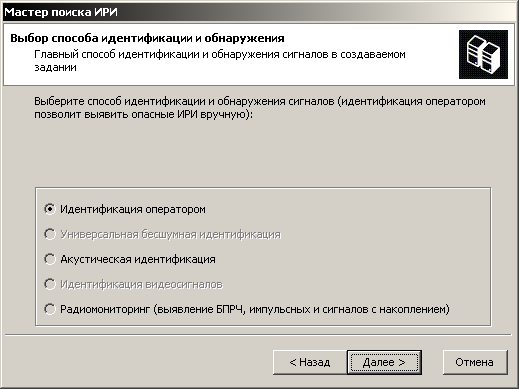Click greyed label 'Универсальная бесшумная идентификация'
This screenshot has height=389, width=519.
pos(170,234)
